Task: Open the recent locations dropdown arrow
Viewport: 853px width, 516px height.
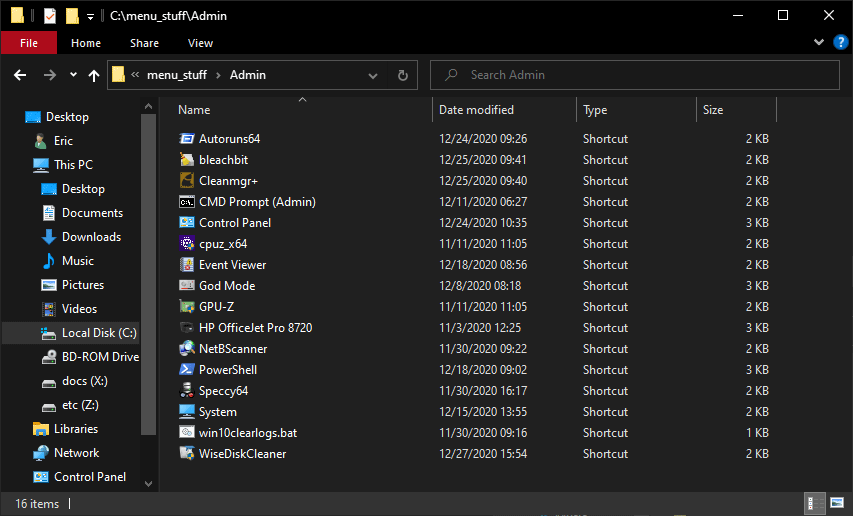Action: [73, 75]
